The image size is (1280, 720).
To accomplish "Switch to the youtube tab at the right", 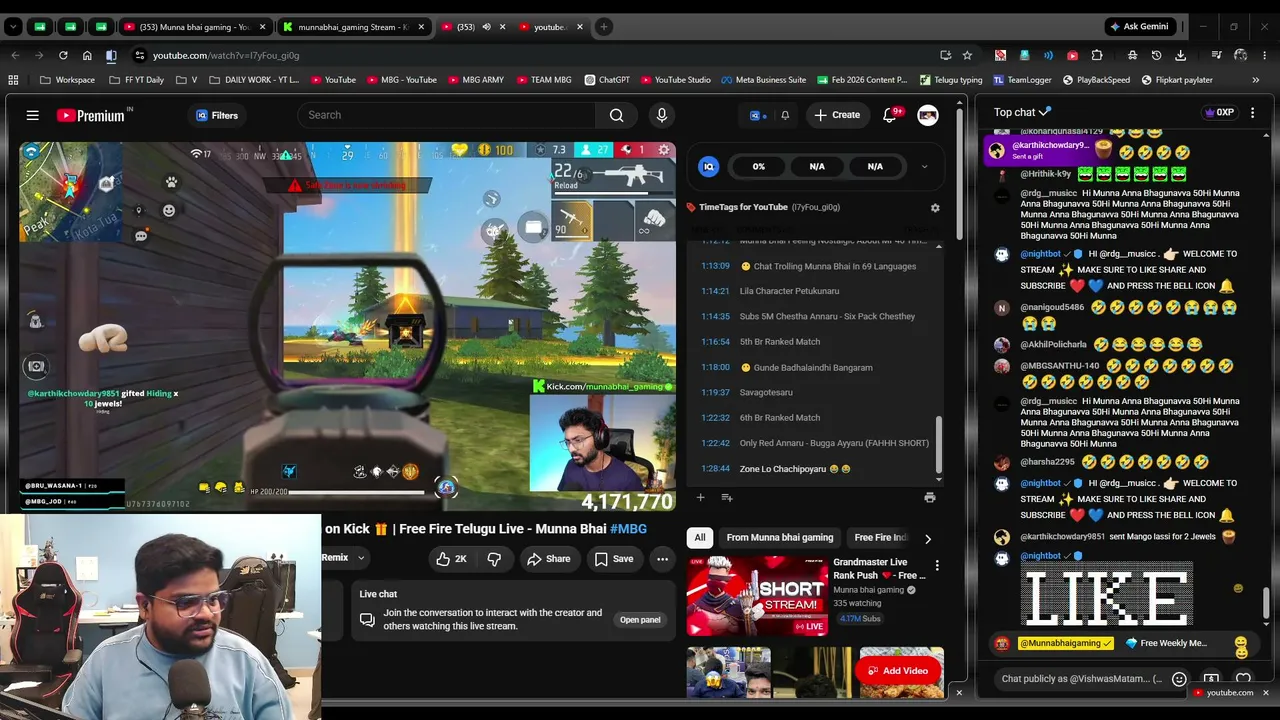I will coord(549,27).
